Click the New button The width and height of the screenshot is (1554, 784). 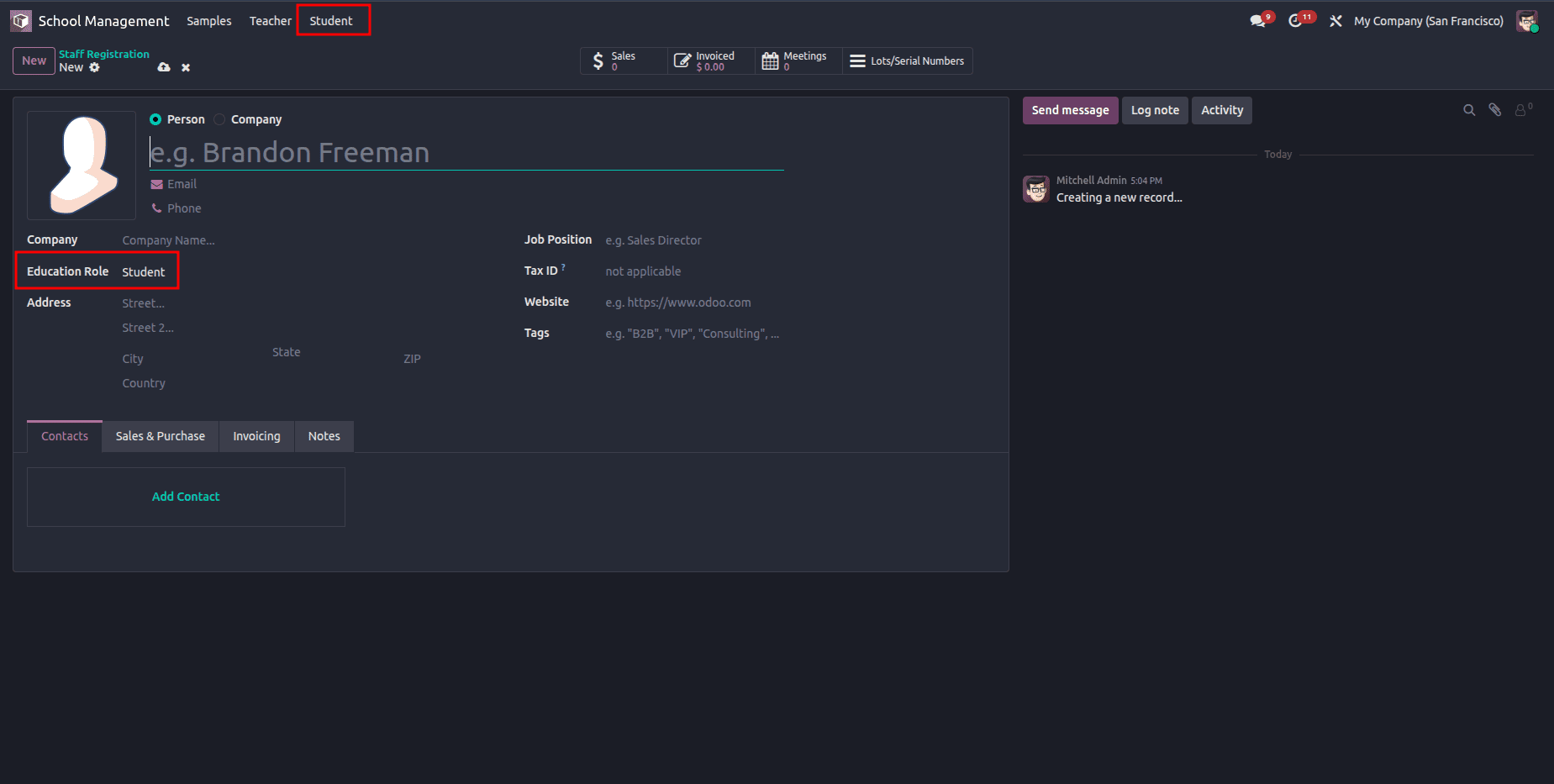34,61
